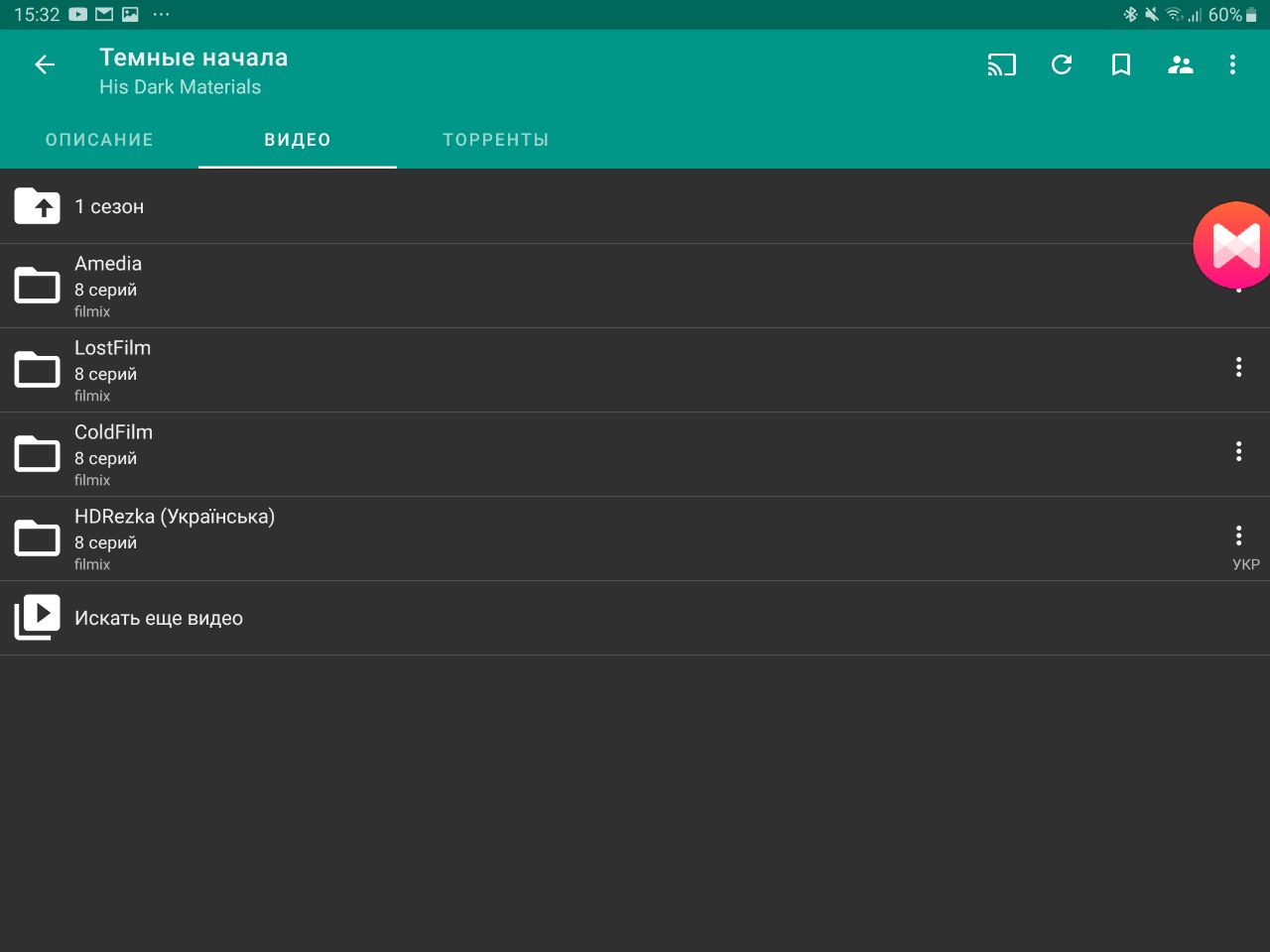Tap the УКР language tag
Screen dimensions: 1270x952
[x=1246, y=564]
